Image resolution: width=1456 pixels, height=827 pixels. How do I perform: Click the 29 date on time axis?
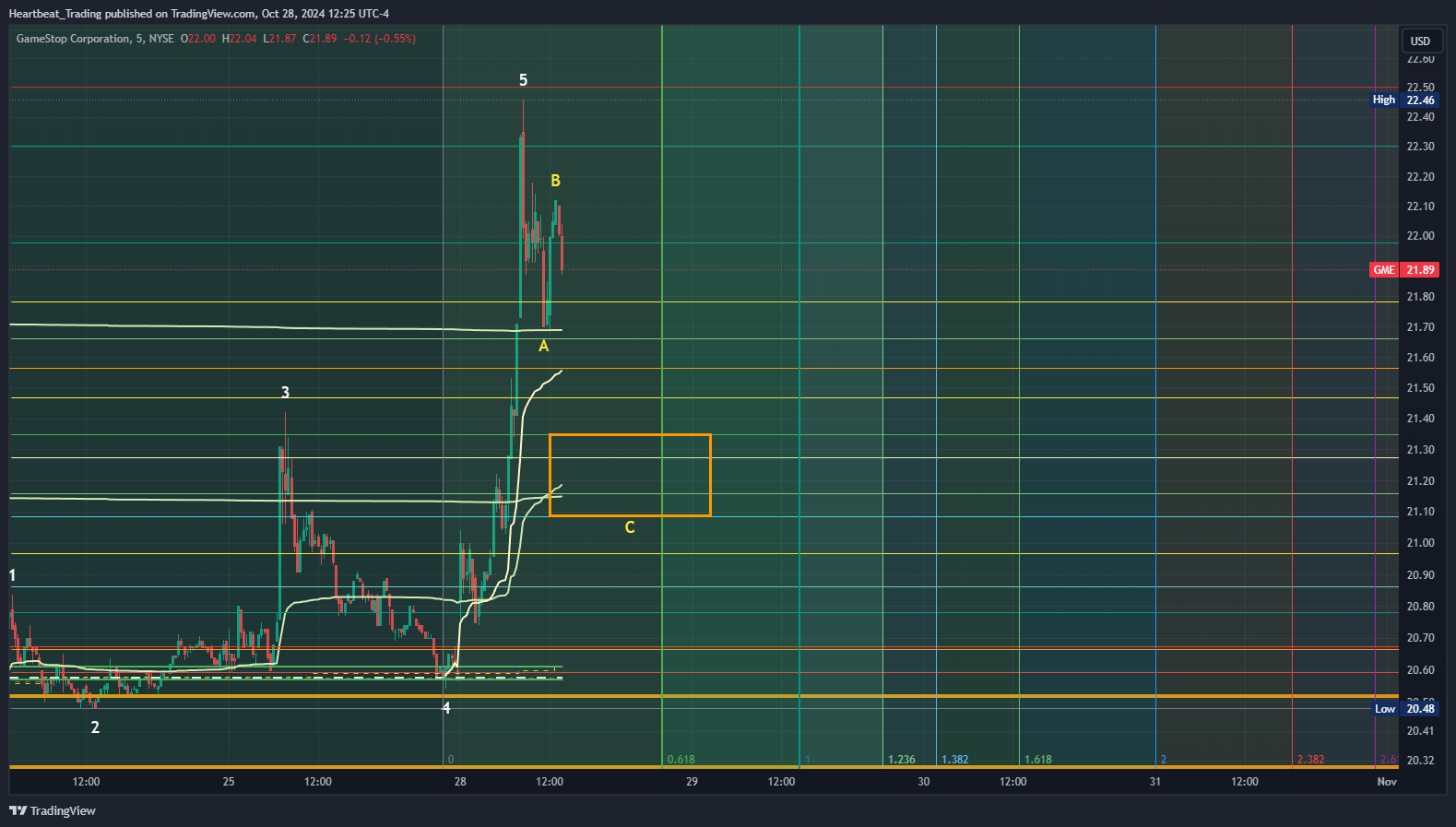click(692, 782)
